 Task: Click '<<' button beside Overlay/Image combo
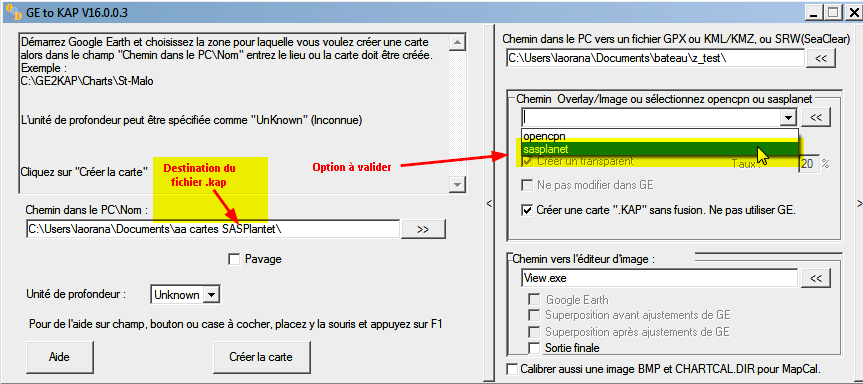(816, 117)
